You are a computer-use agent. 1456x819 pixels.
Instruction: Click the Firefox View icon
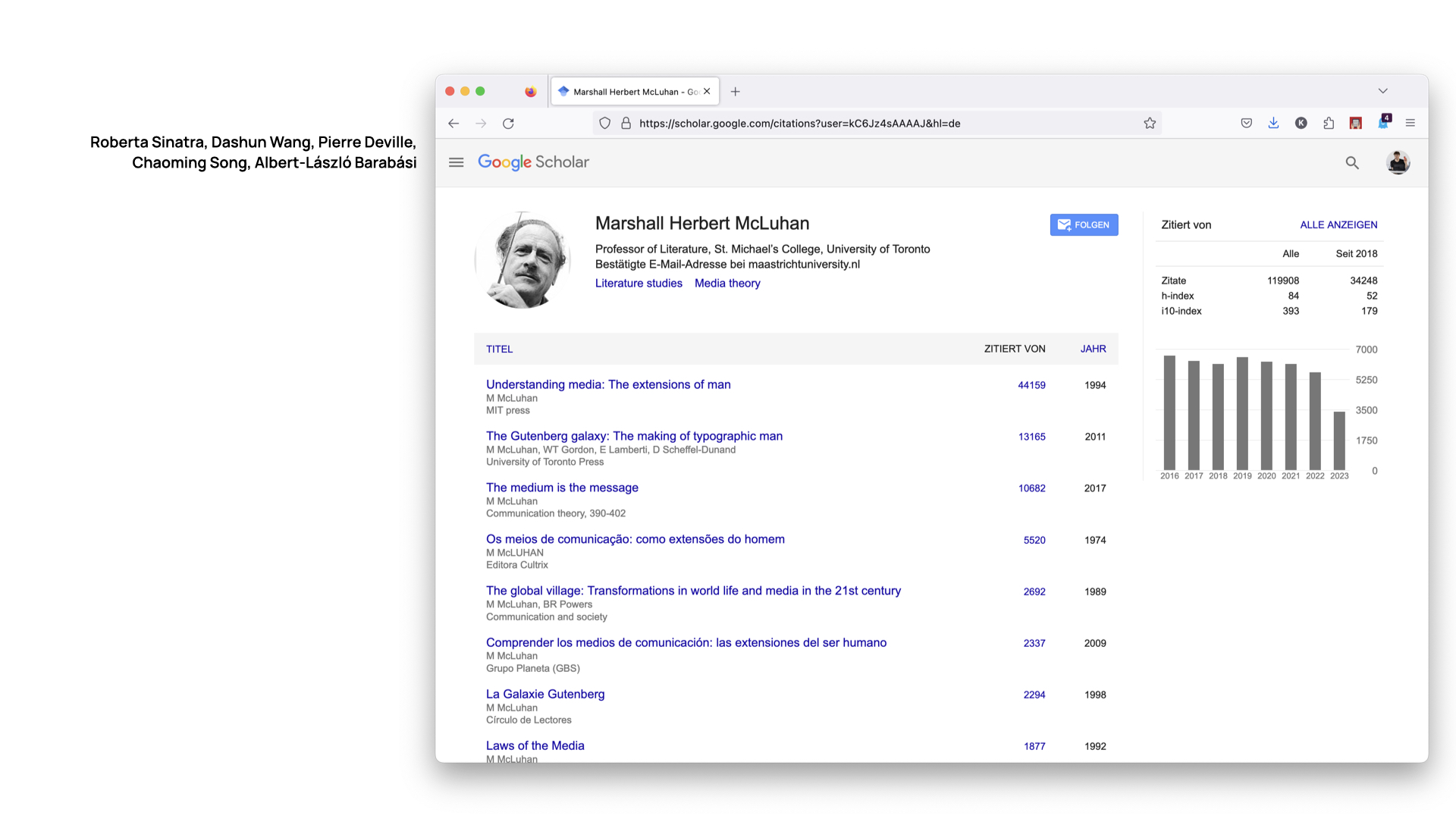click(530, 92)
